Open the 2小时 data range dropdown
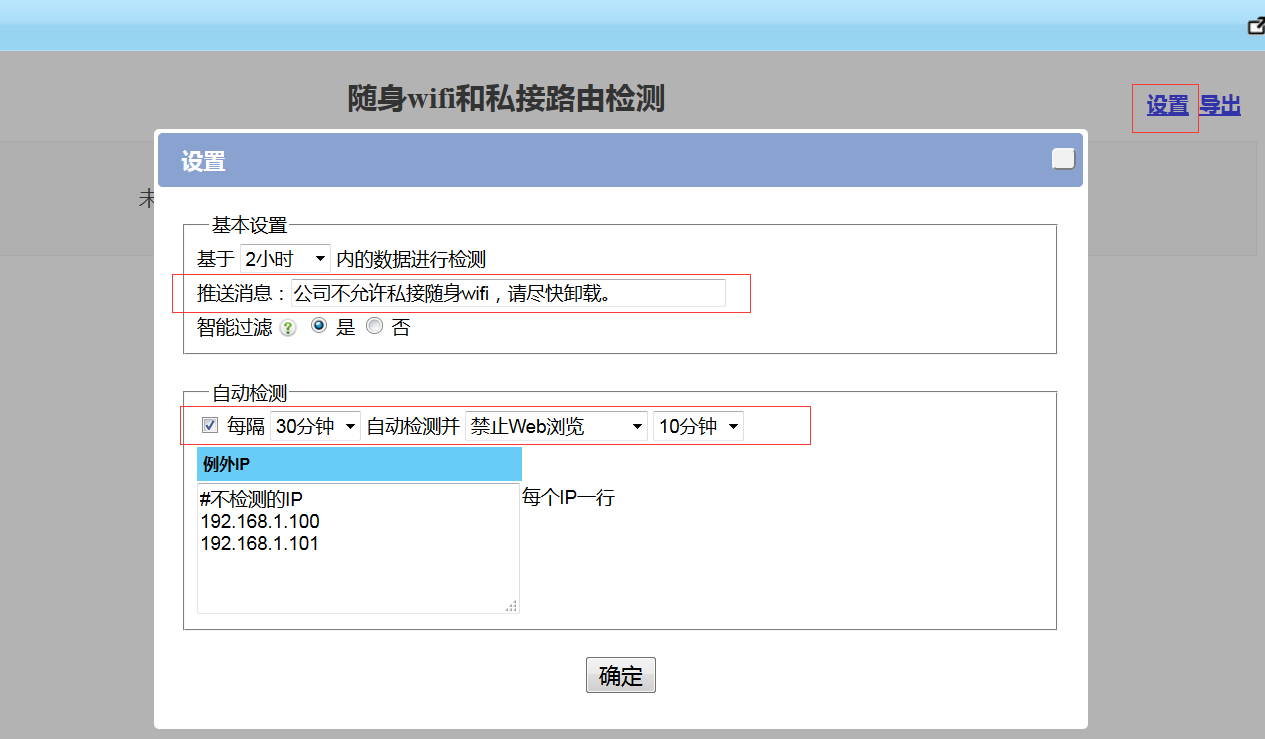The width and height of the screenshot is (1265, 739). tap(285, 259)
